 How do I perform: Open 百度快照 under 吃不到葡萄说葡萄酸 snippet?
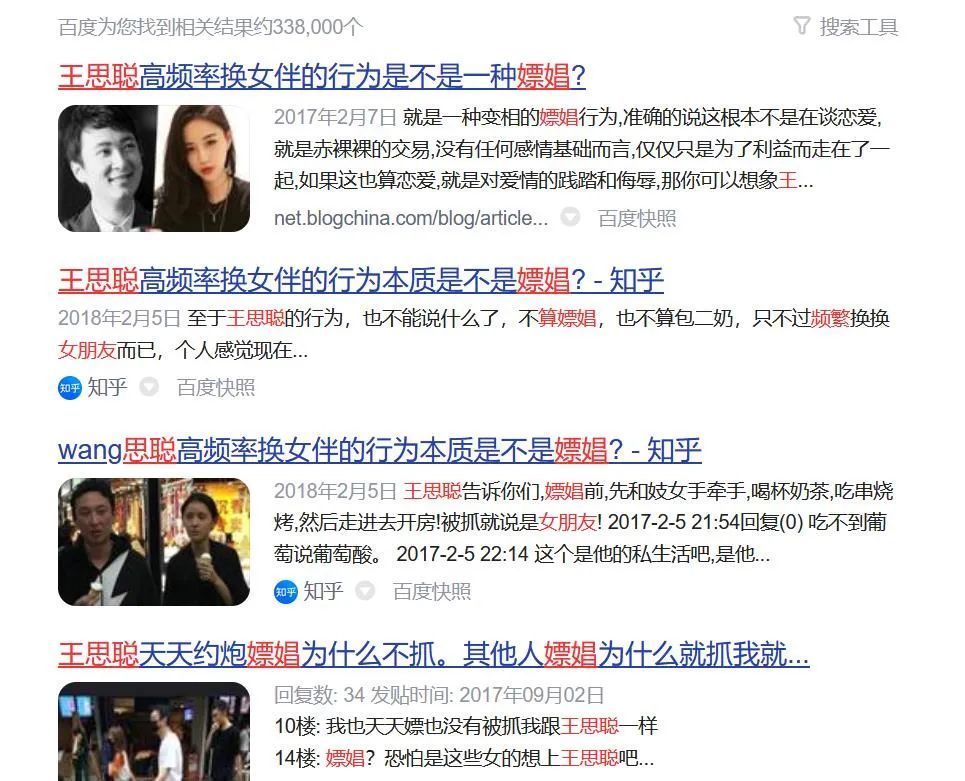tap(431, 591)
